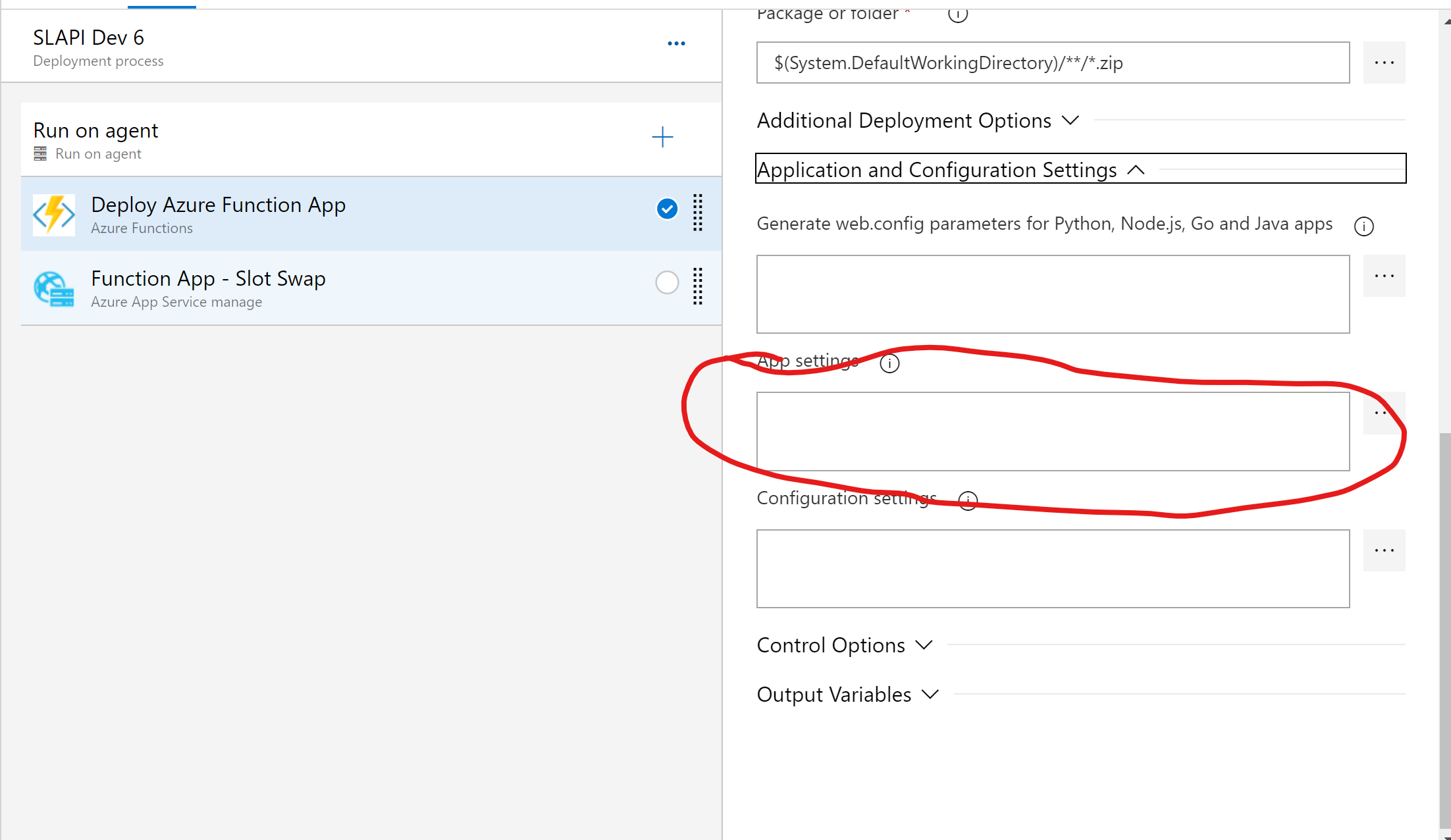Select the Run on agent job

(371, 140)
